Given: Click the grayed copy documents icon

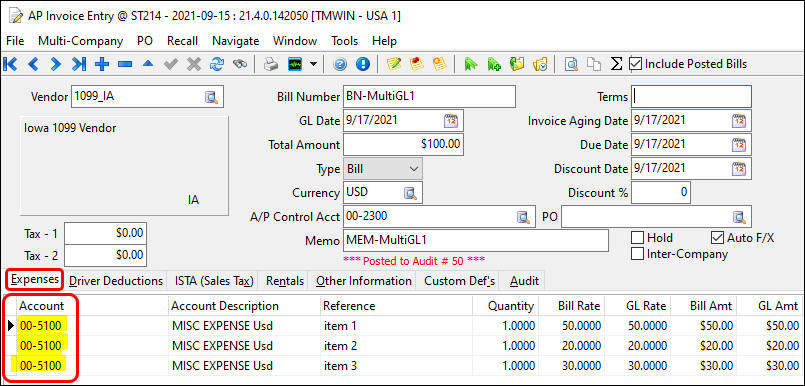Looking at the screenshot, I should 593,64.
